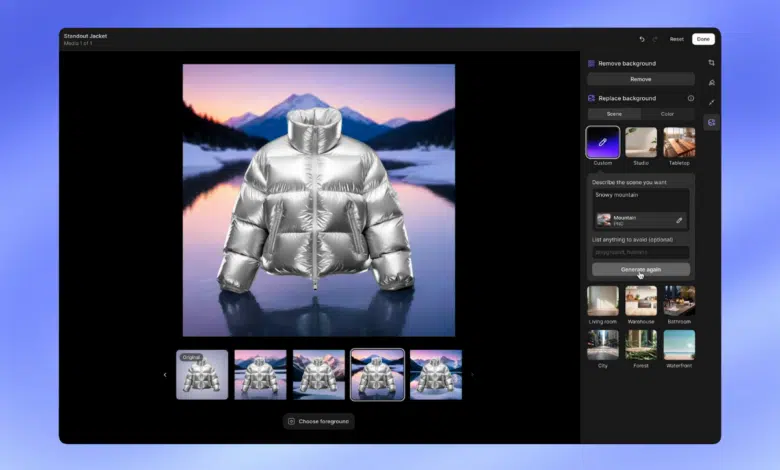Click the undo arrow icon
The width and height of the screenshot is (780, 470).
point(642,39)
